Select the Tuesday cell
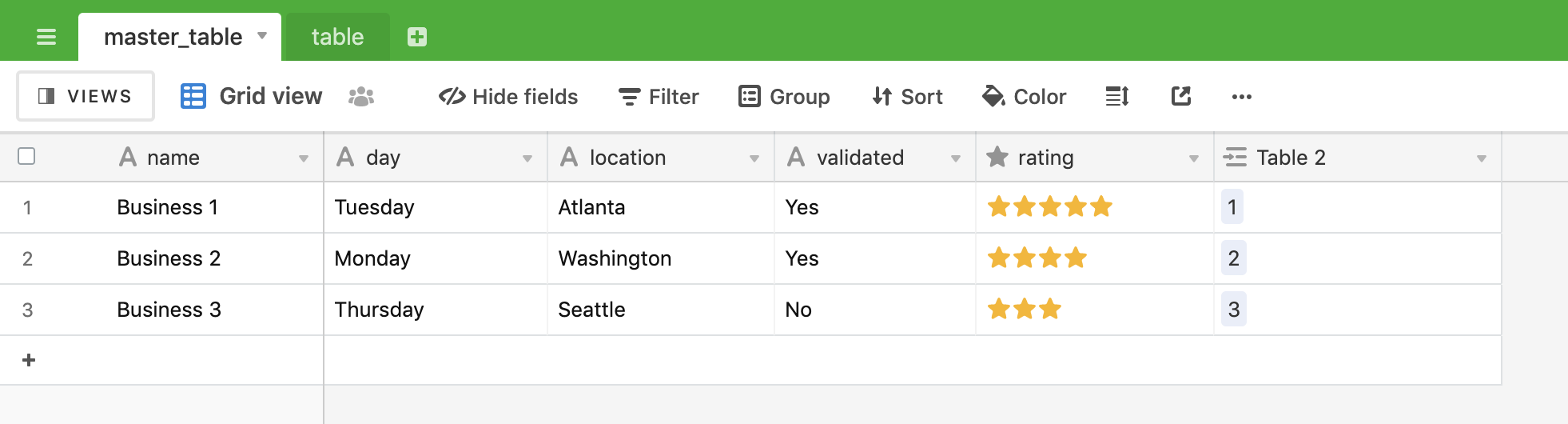Viewport: 1568px width, 424px height. (x=436, y=207)
